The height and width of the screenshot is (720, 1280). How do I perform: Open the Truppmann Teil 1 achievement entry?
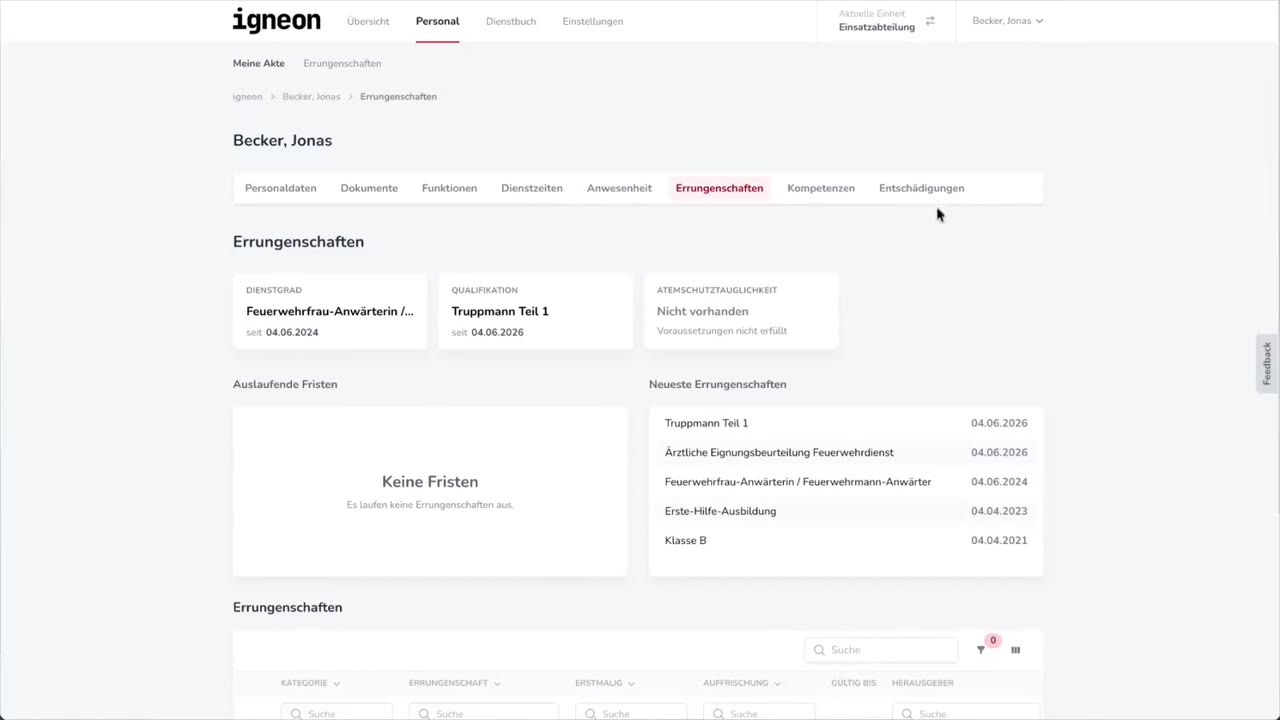tap(846, 423)
